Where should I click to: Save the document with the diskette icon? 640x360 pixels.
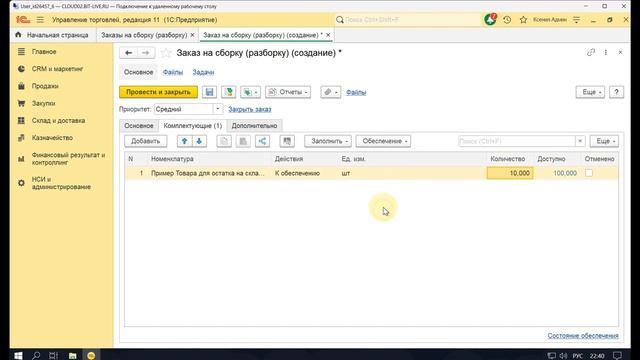(209, 92)
